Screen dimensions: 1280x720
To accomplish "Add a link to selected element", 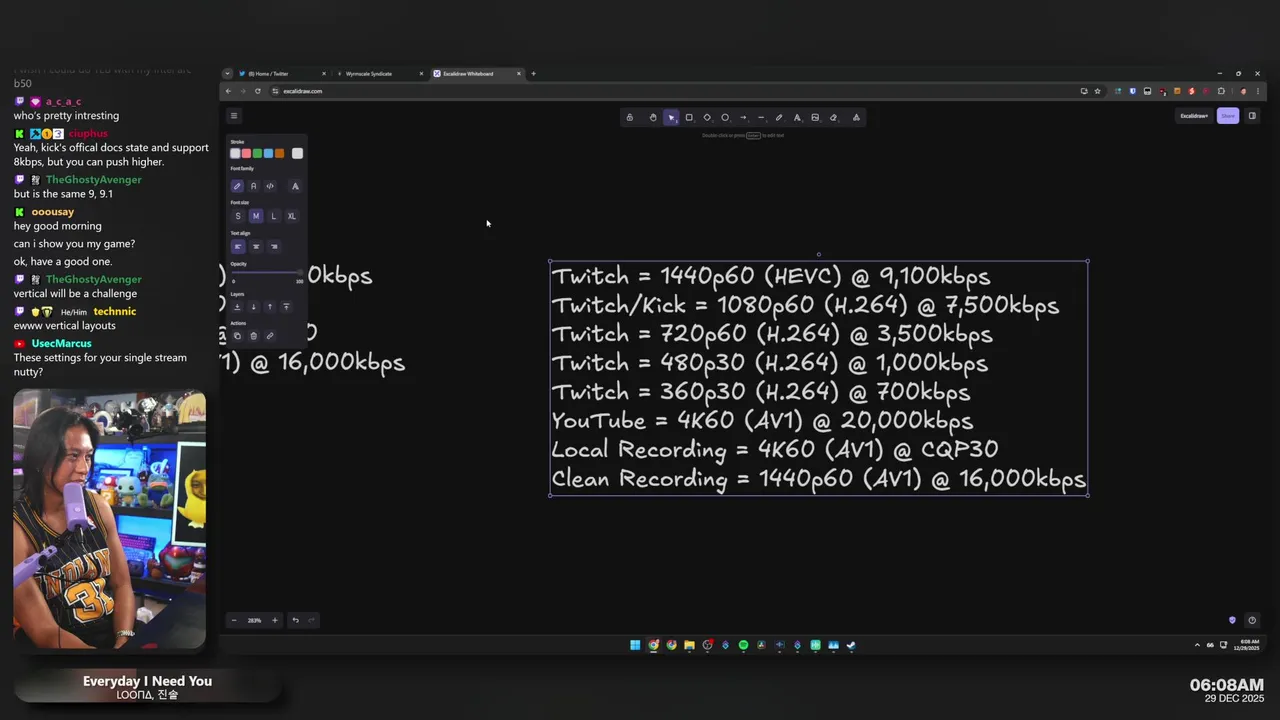I will tap(270, 336).
